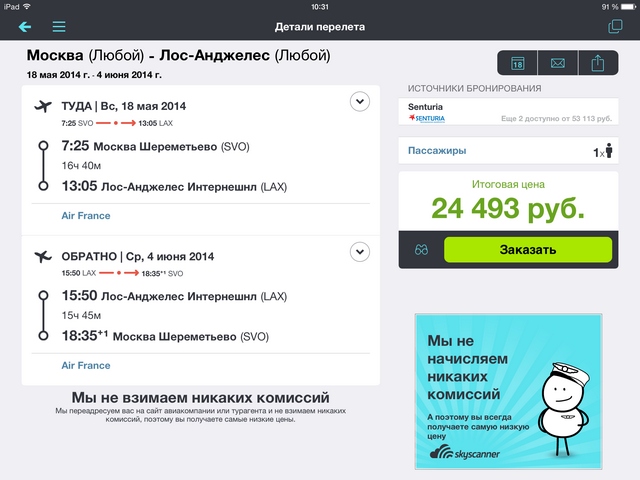The width and height of the screenshot is (640, 480).
Task: Send flight details by email icon
Action: (x=558, y=63)
